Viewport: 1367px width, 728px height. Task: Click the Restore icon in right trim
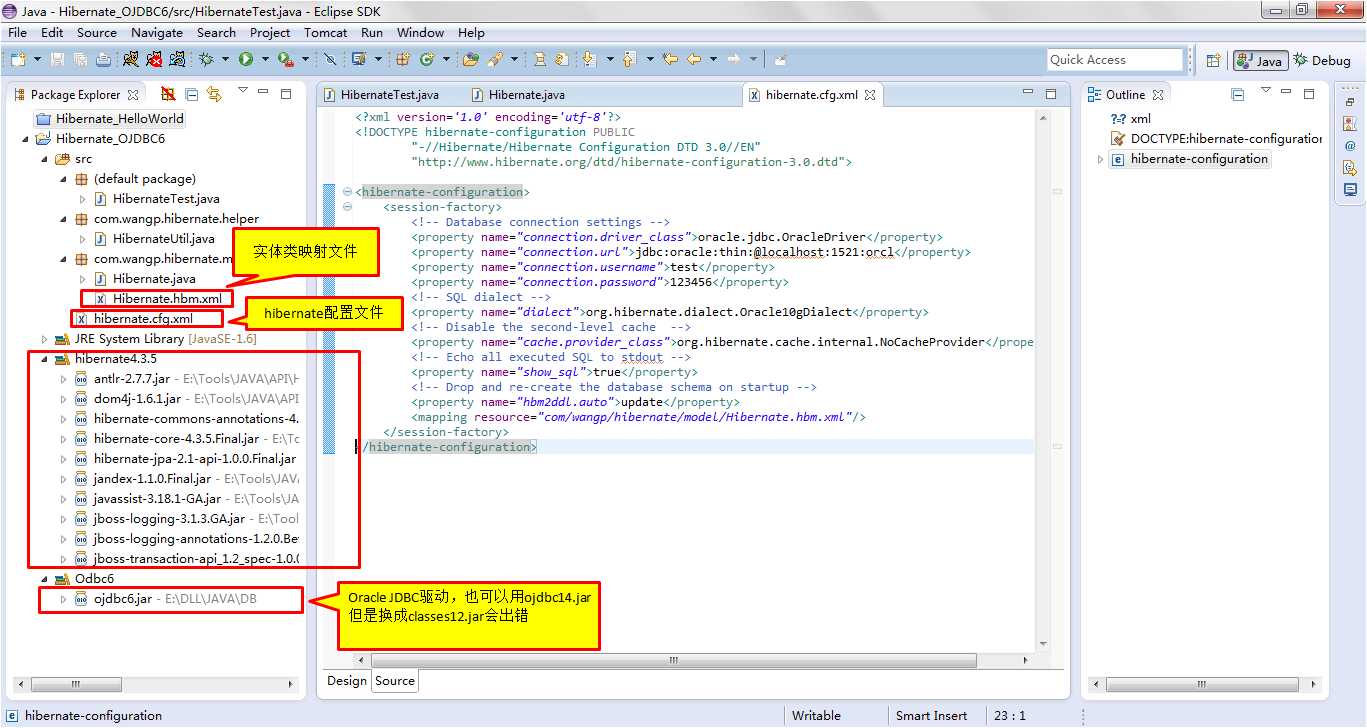click(x=1350, y=102)
